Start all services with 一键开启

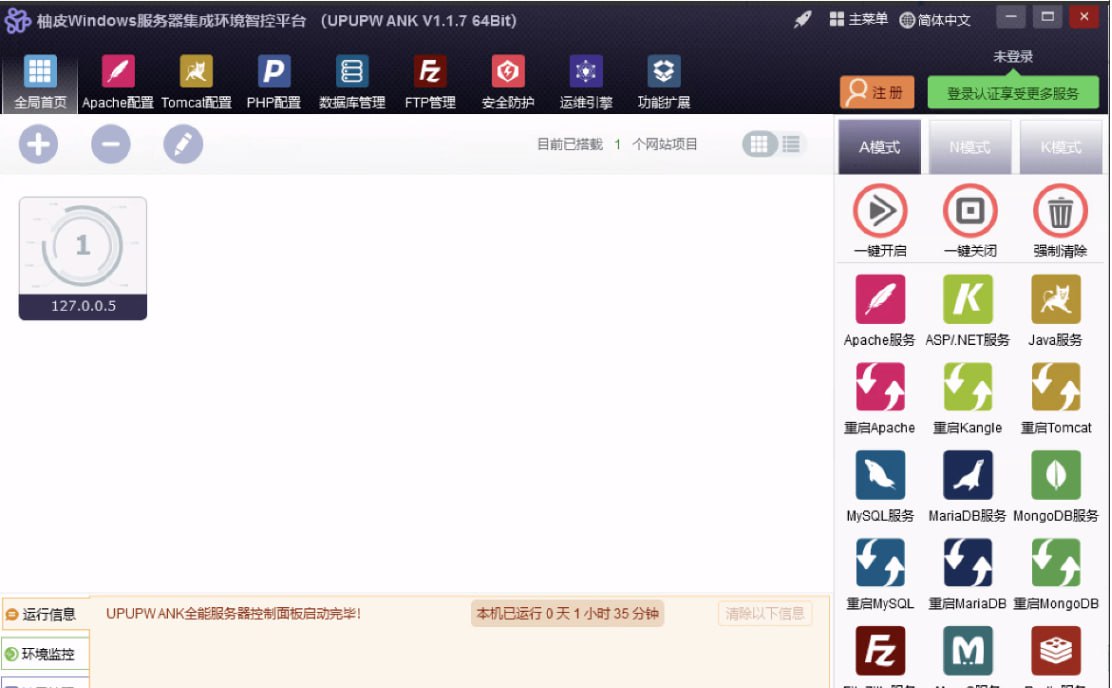click(x=879, y=211)
